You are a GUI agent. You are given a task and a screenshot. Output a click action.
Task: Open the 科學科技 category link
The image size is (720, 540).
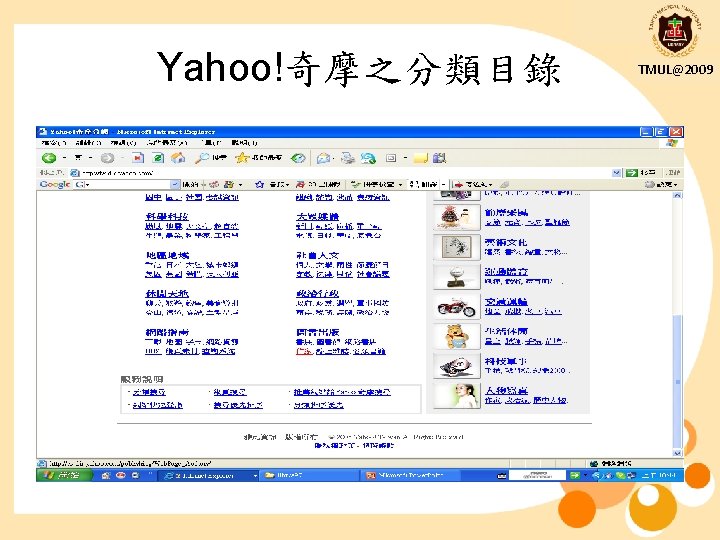pos(167,216)
